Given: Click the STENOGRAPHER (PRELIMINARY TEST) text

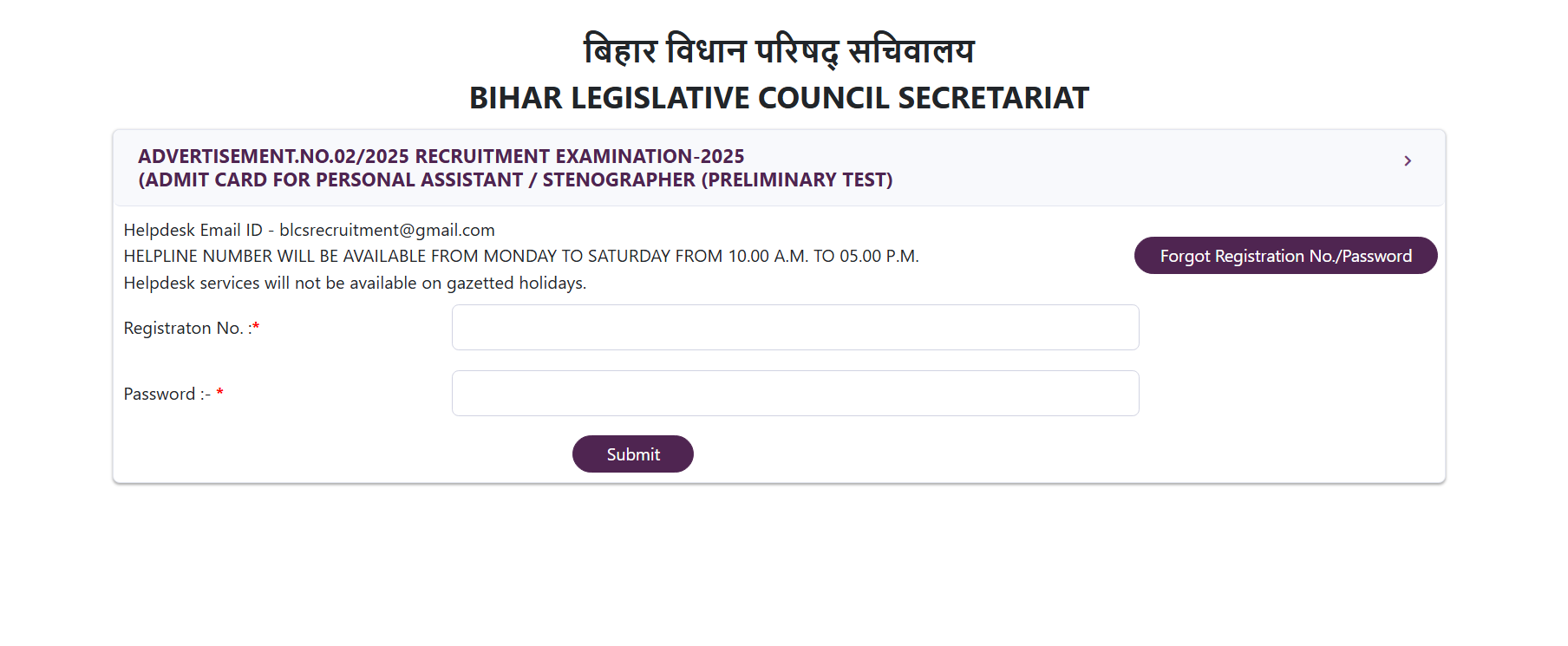Looking at the screenshot, I should 717,180.
